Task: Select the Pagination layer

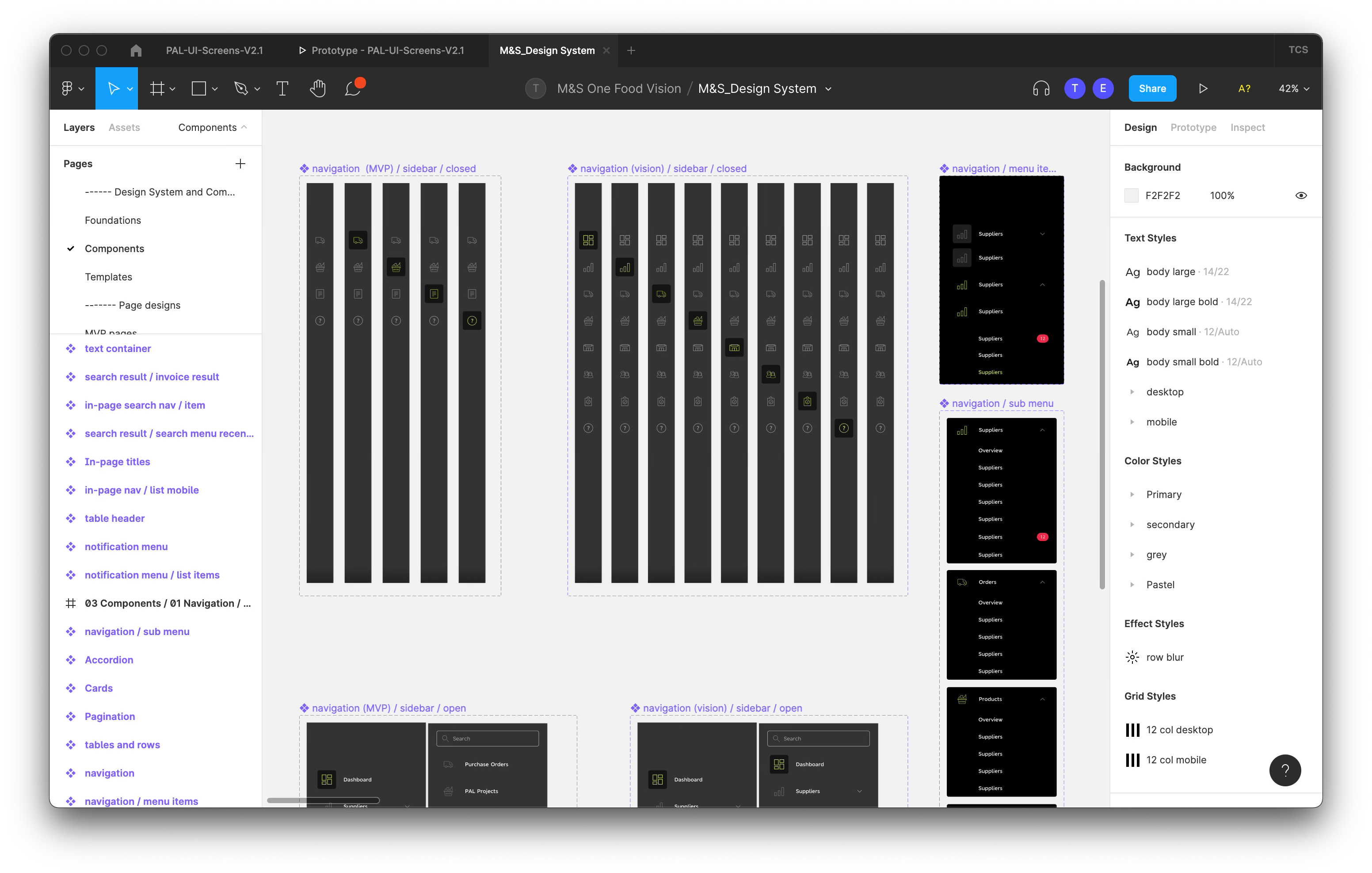Action: pyautogui.click(x=109, y=717)
